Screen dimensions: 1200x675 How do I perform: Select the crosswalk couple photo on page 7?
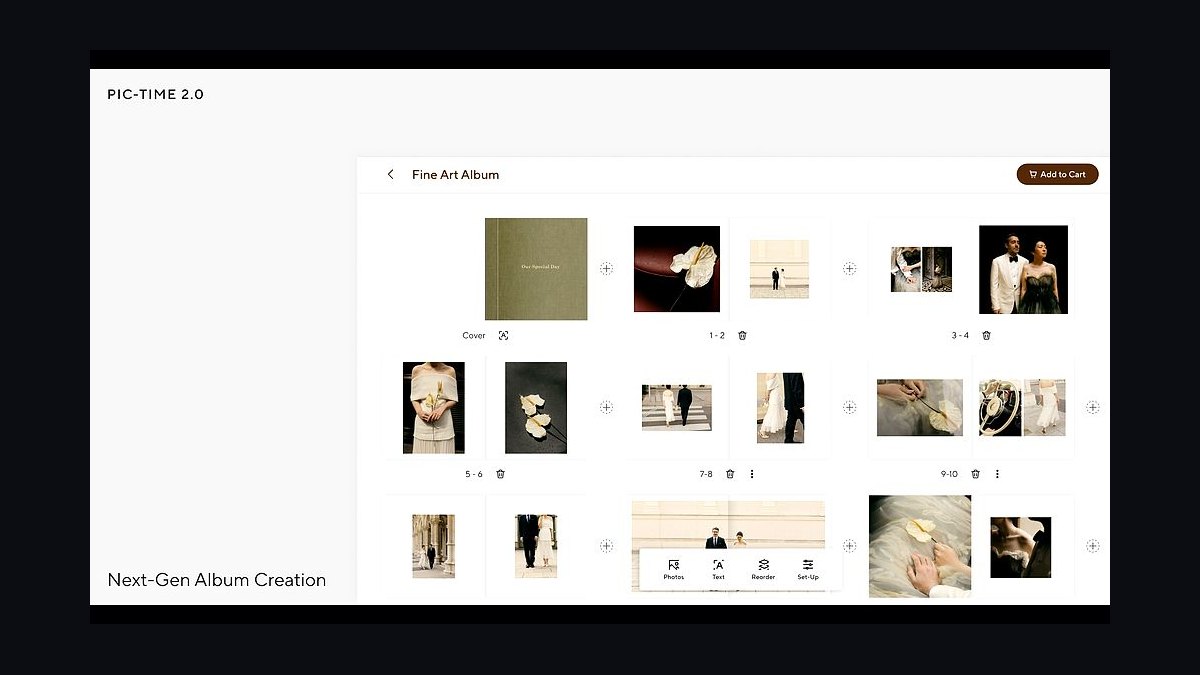677,407
